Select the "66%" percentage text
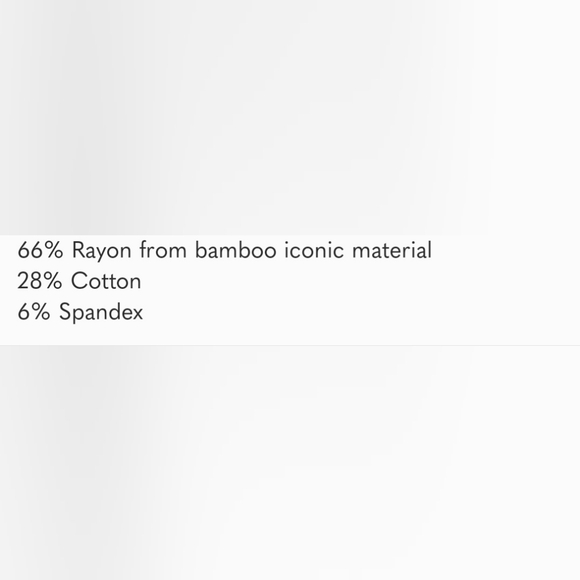This screenshot has width=580, height=580. [x=40, y=250]
